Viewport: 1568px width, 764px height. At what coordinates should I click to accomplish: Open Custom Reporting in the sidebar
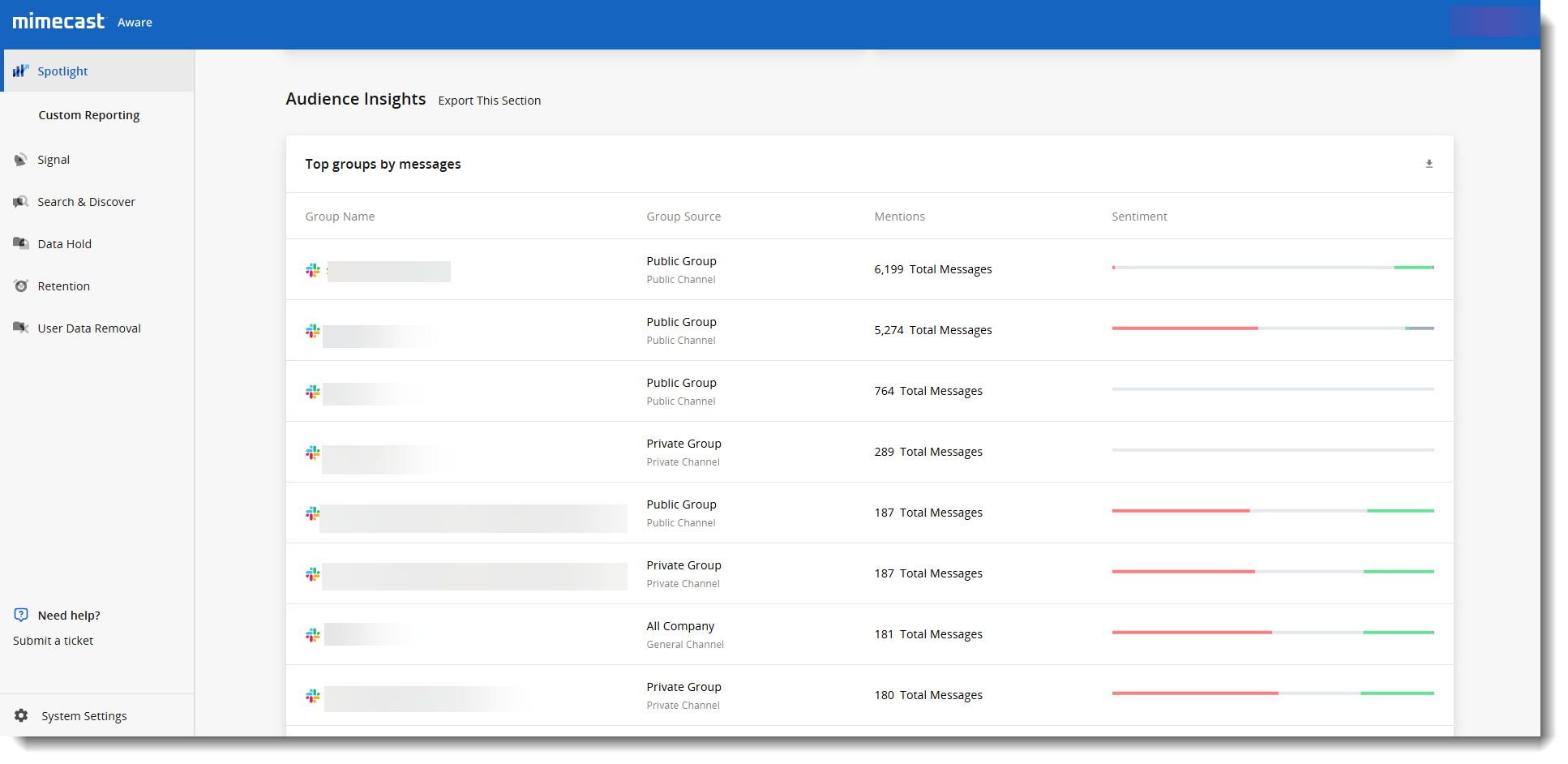(89, 115)
